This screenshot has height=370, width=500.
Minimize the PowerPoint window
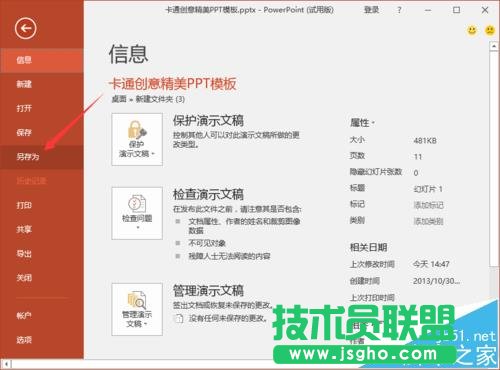(x=428, y=10)
